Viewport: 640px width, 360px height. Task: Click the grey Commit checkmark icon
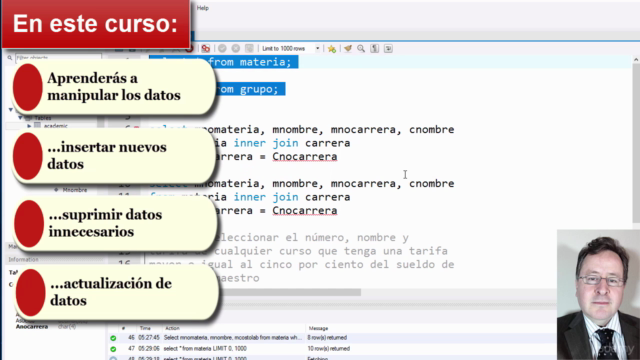[x=222, y=49]
